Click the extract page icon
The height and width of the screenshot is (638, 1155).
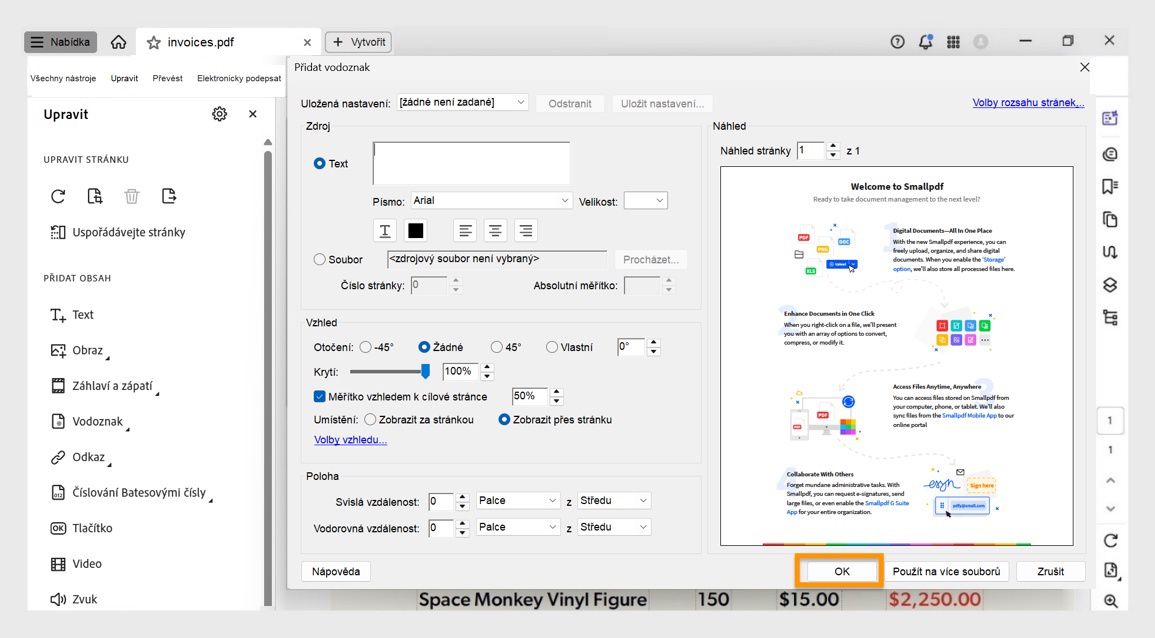pos(95,196)
